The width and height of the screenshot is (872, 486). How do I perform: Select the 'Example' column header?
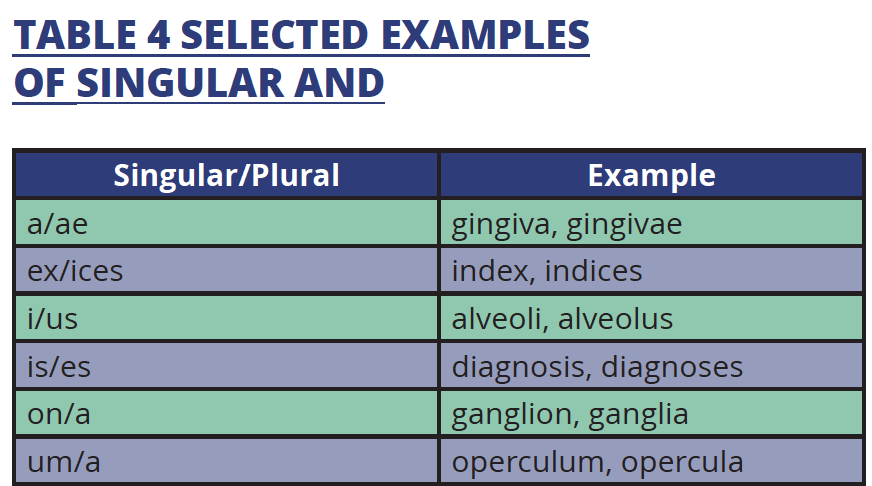[x=651, y=176]
